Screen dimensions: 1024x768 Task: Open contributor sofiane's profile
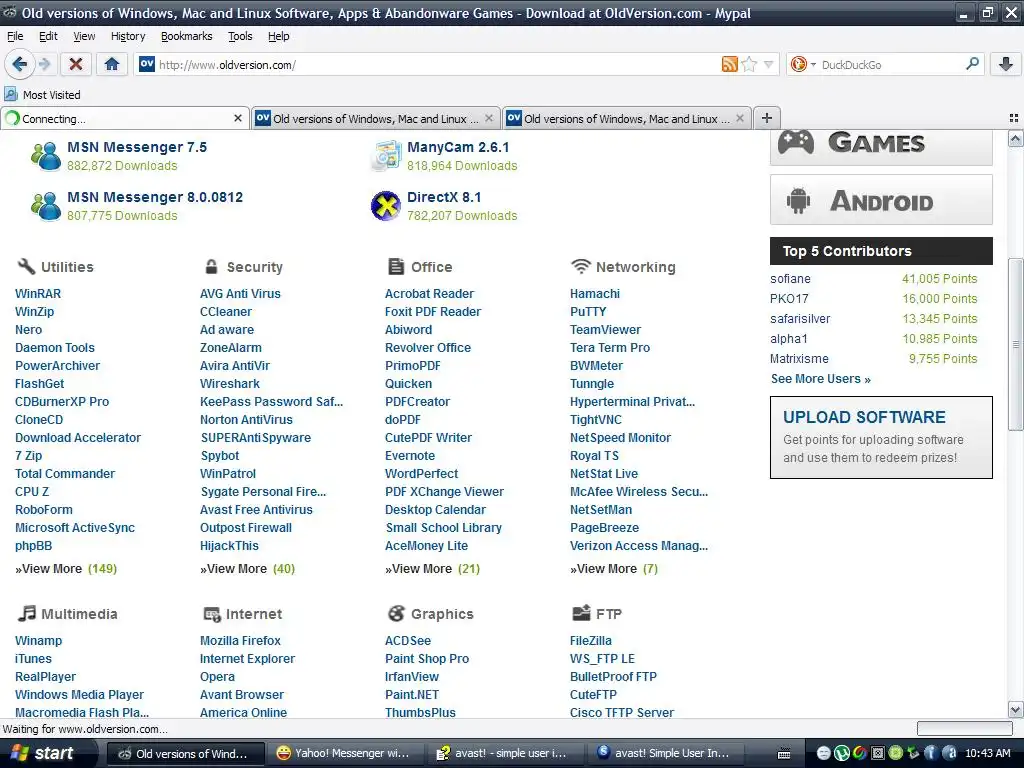click(790, 278)
